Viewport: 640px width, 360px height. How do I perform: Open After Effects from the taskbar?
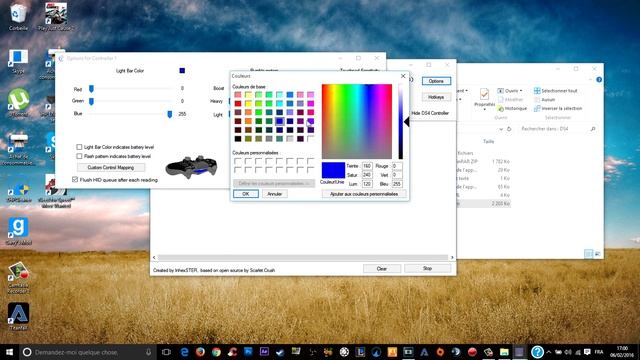pos(264,351)
